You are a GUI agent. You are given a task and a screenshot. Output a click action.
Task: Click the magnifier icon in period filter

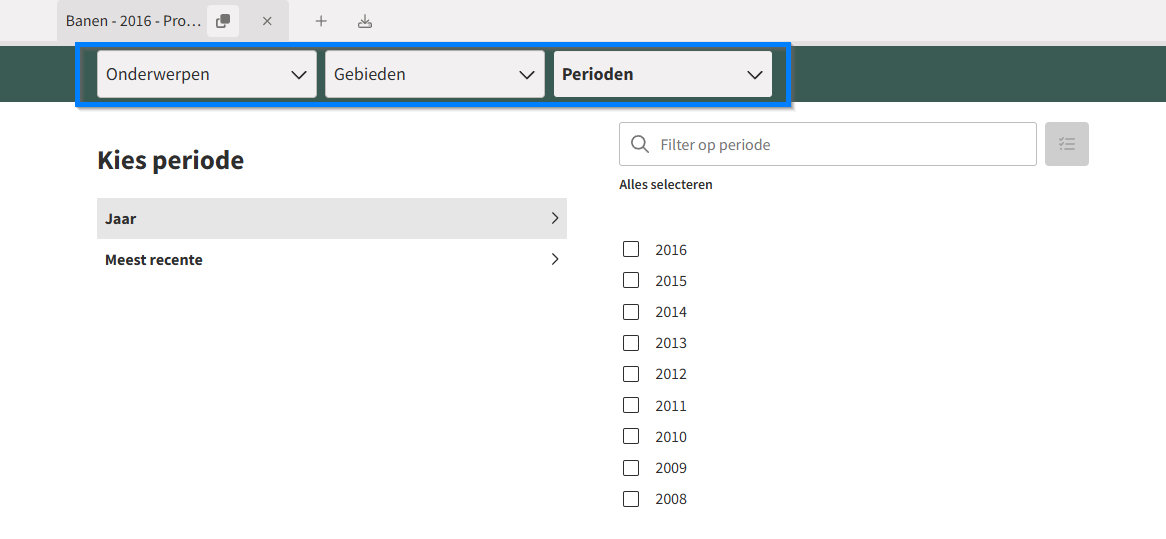pos(640,144)
